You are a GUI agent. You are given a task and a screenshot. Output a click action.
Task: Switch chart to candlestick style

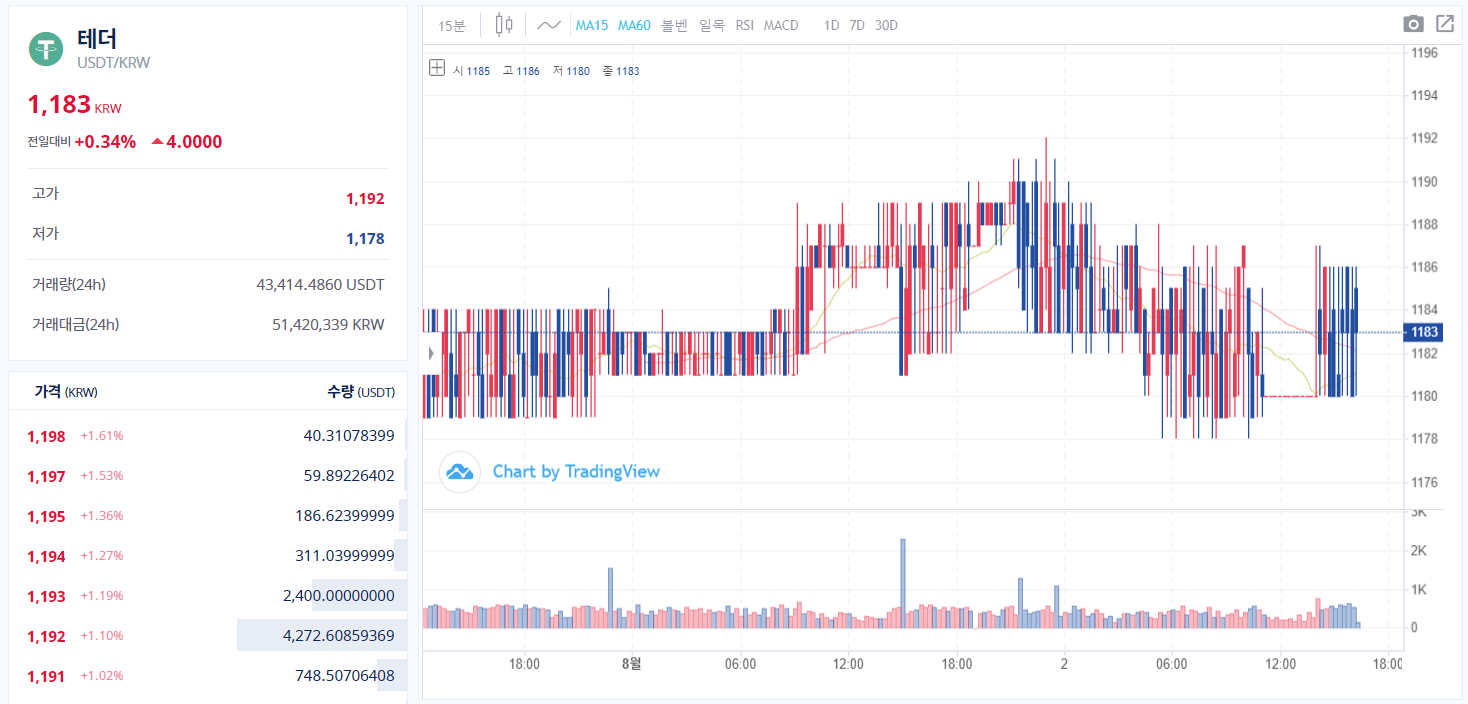(502, 24)
